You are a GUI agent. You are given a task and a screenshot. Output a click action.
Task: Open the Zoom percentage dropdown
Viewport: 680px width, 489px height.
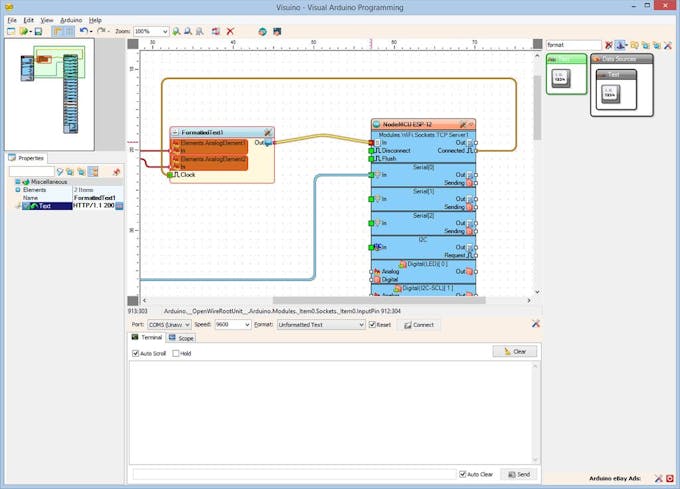(164, 31)
